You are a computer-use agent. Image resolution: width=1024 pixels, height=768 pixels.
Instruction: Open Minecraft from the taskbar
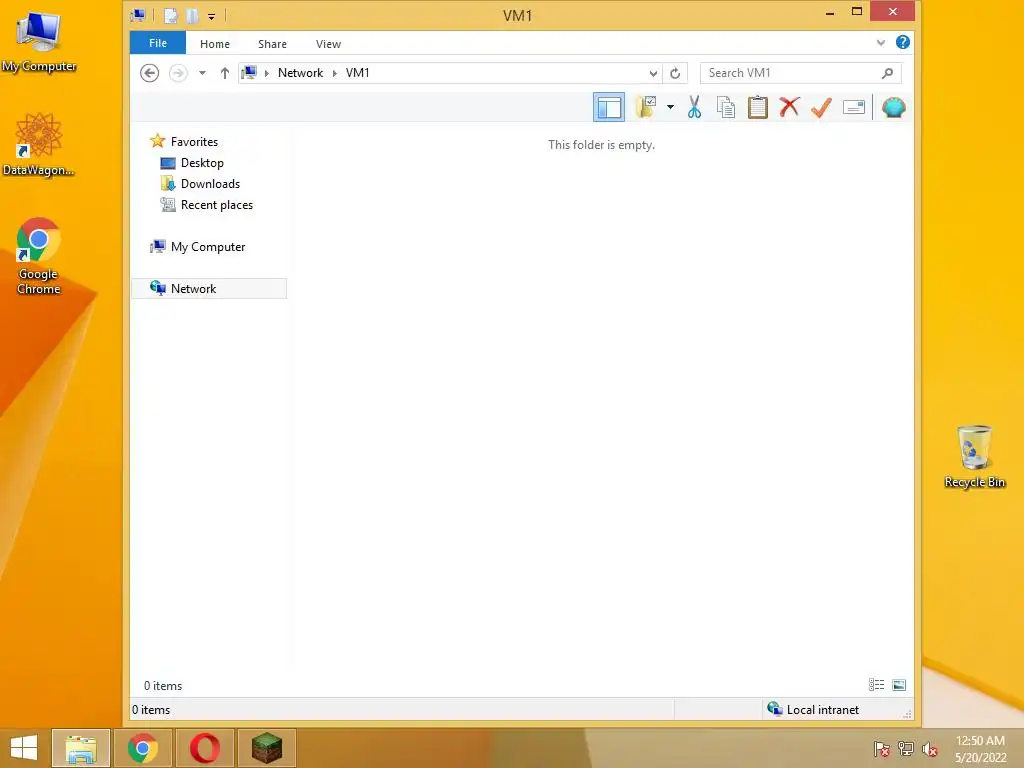pos(266,748)
